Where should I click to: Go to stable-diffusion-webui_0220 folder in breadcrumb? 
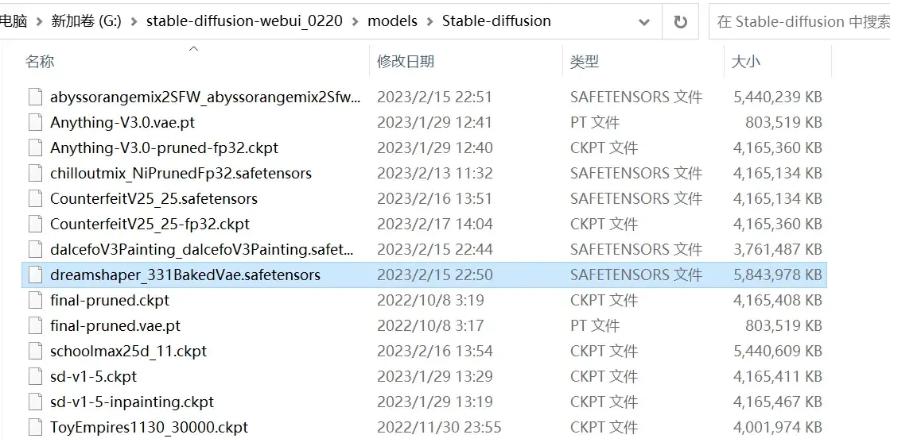click(244, 21)
